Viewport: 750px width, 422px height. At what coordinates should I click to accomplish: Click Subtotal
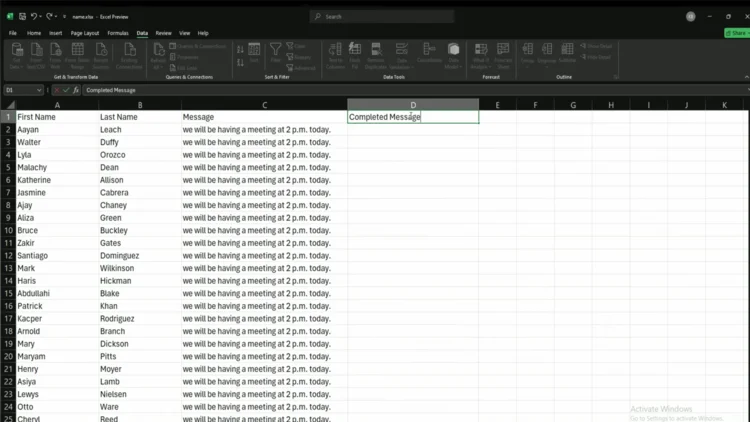coord(567,53)
